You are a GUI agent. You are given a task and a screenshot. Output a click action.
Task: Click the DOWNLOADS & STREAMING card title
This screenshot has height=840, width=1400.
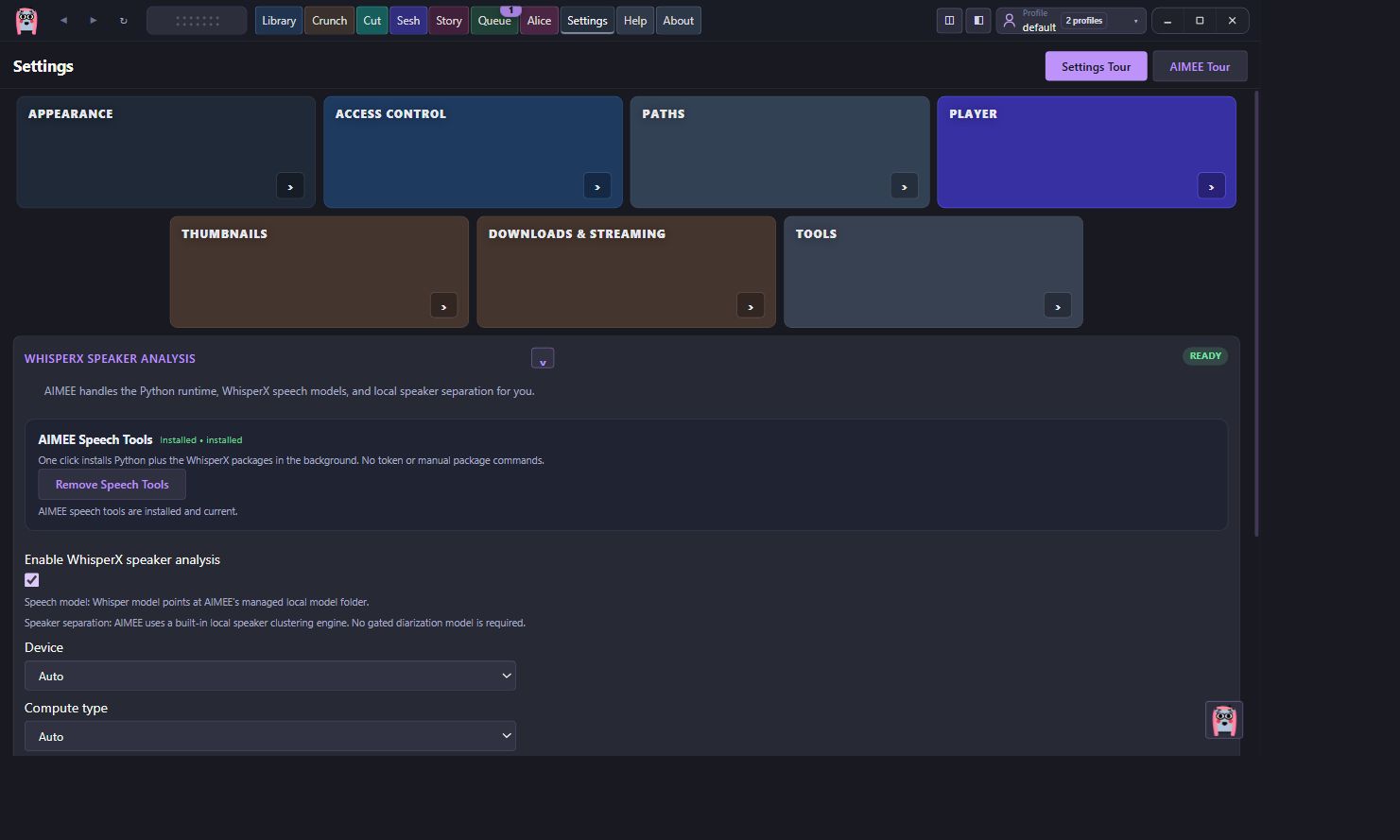click(x=577, y=233)
